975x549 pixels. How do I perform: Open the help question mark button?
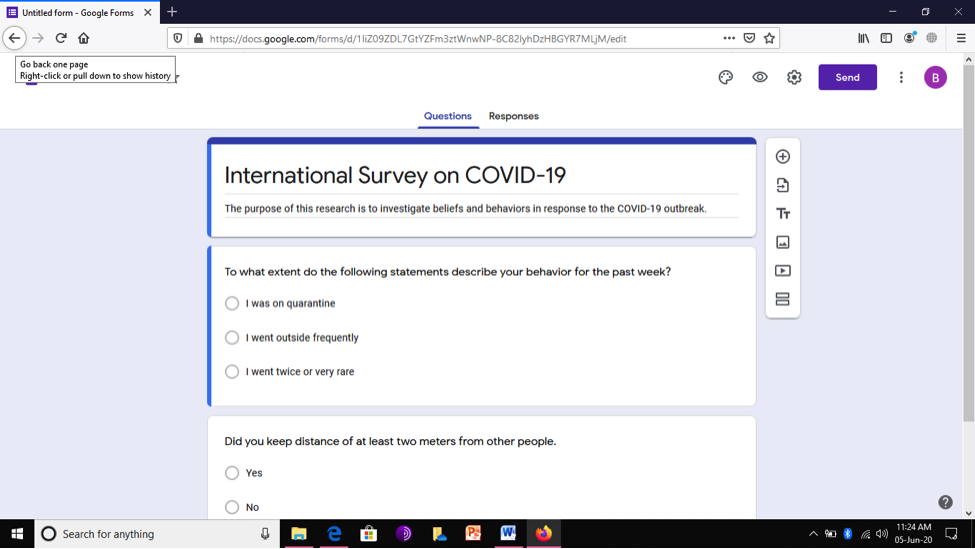tap(945, 502)
